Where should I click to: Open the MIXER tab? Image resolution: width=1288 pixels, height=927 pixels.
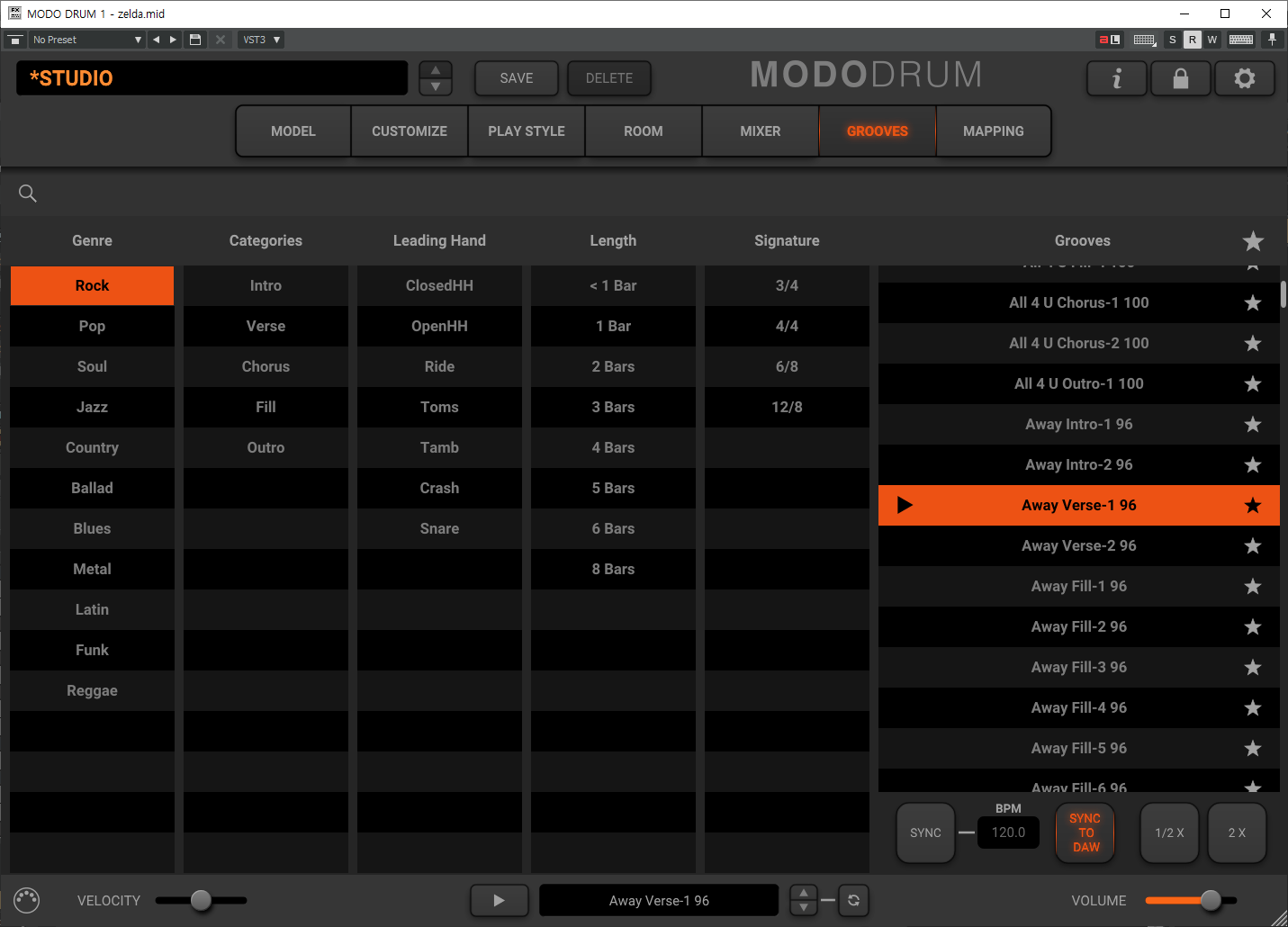click(761, 131)
